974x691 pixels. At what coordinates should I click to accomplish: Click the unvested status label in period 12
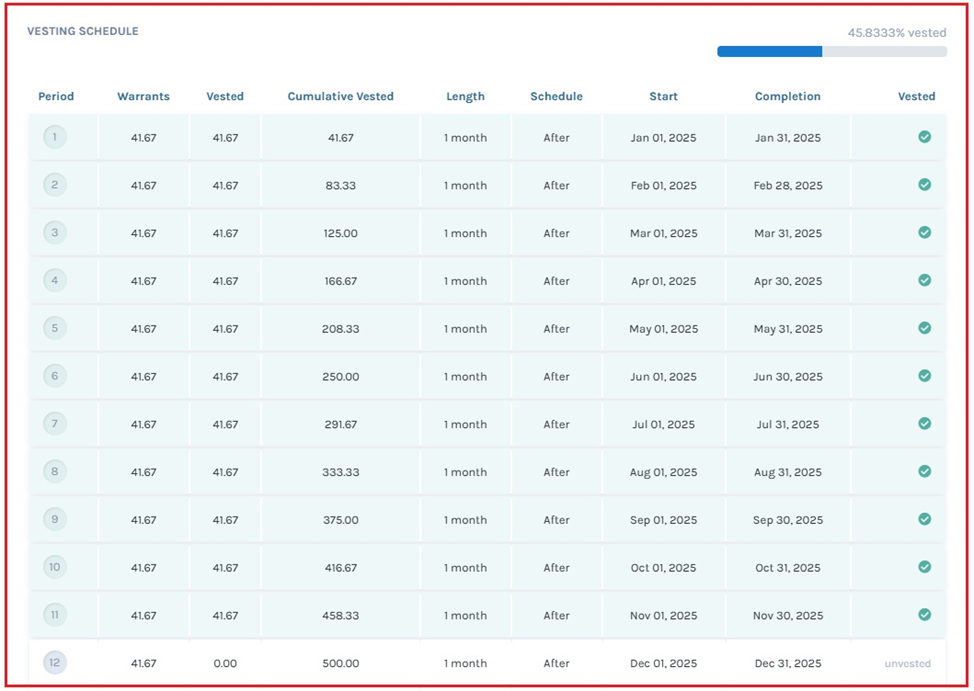[x=907, y=663]
